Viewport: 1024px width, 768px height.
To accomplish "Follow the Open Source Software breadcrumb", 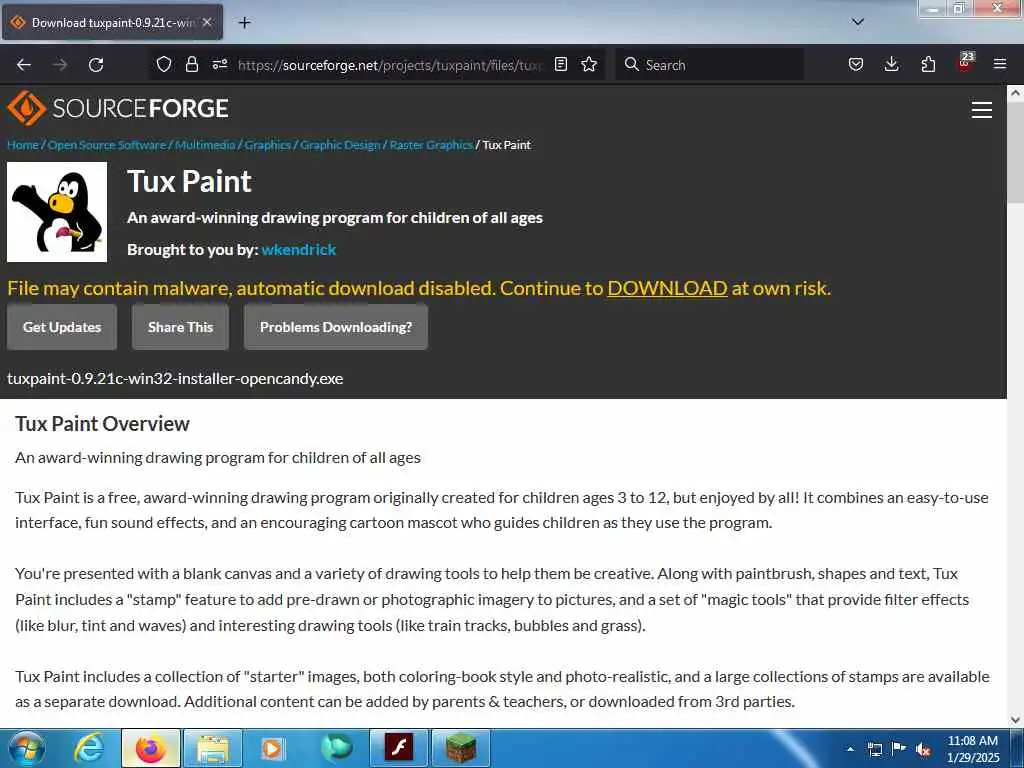I will click(x=107, y=145).
